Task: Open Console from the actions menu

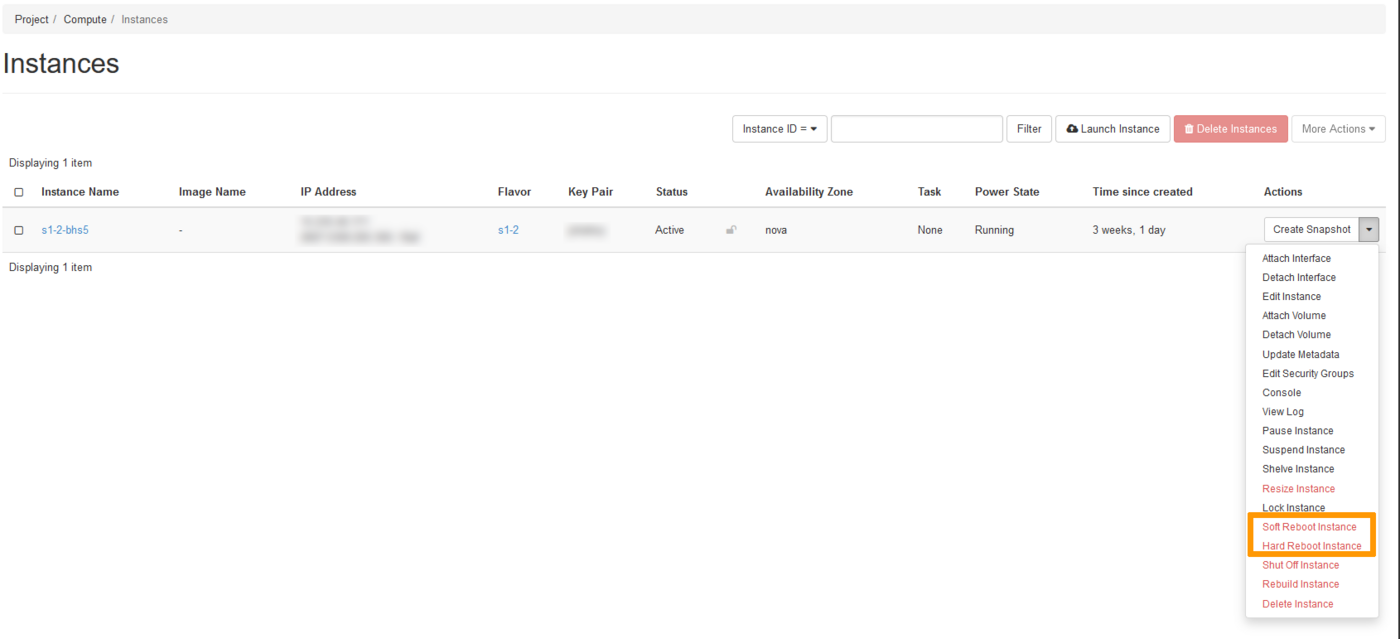Action: pyautogui.click(x=1281, y=392)
